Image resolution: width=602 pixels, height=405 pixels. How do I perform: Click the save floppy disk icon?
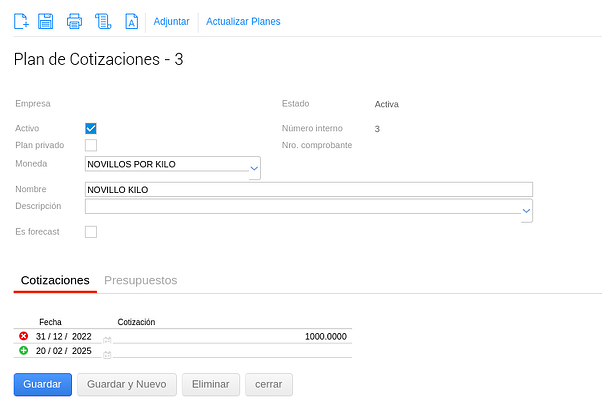(x=46, y=21)
